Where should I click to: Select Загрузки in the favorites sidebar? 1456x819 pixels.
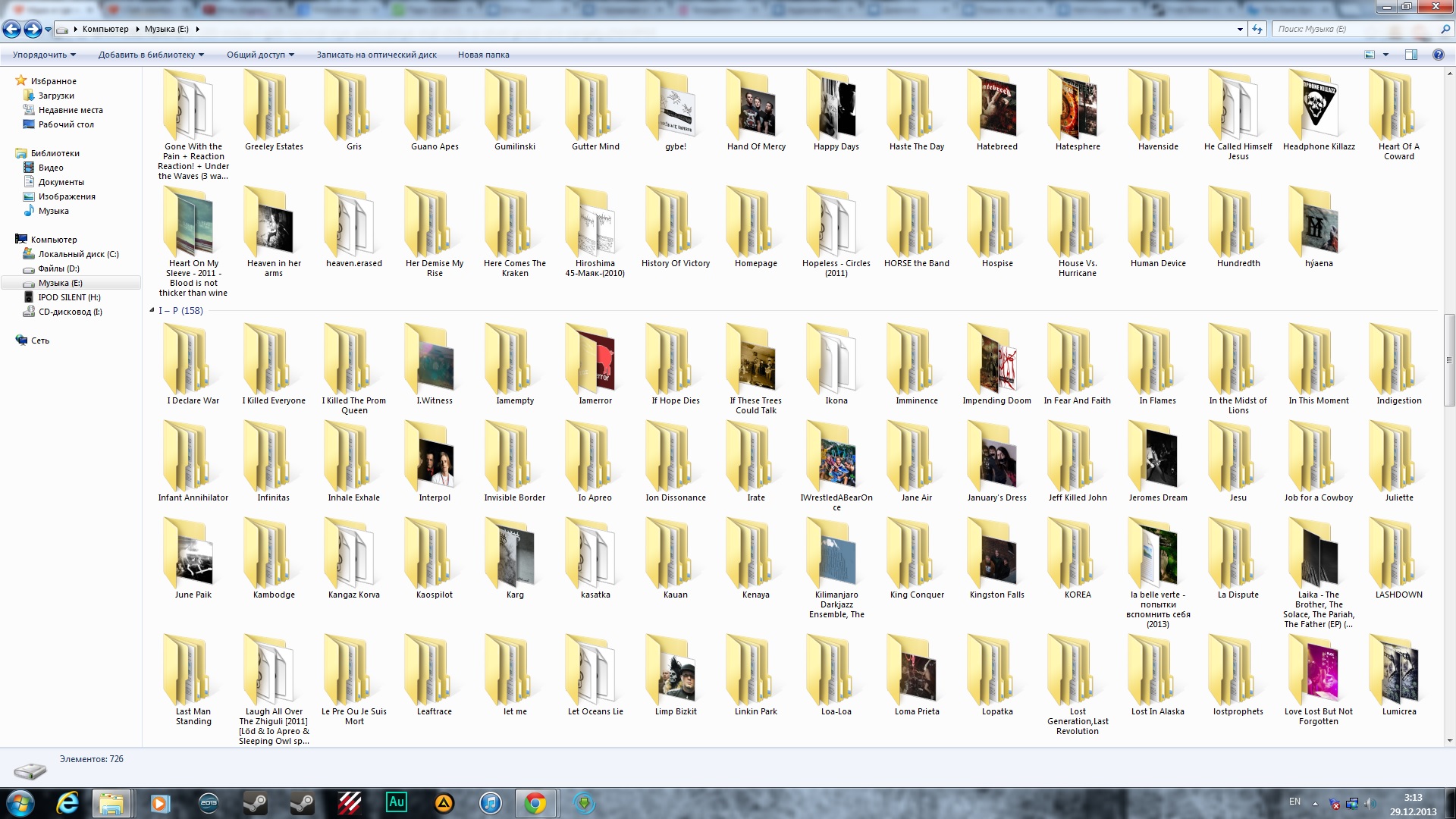(56, 96)
